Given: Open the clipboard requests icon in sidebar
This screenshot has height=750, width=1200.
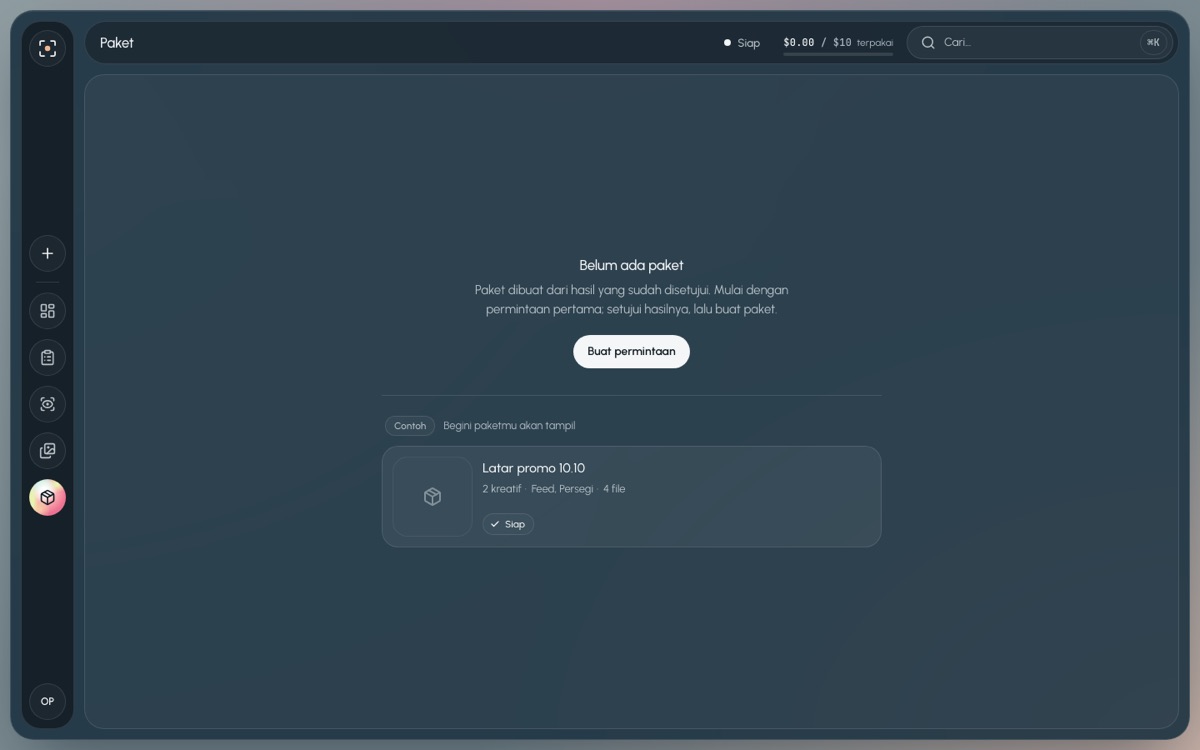Looking at the screenshot, I should 47,358.
